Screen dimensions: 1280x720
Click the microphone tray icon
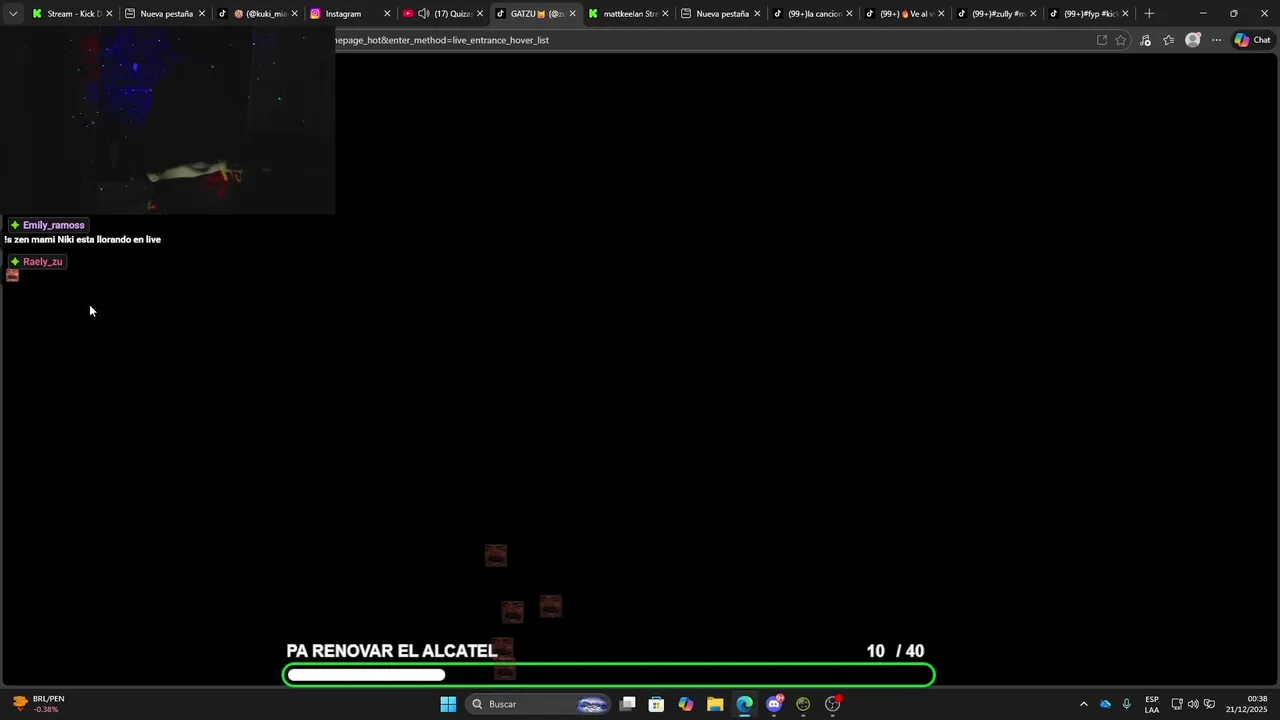pyautogui.click(x=1126, y=704)
